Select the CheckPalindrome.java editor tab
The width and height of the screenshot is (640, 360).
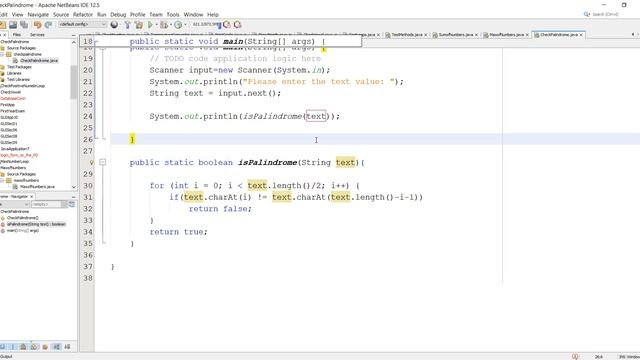coord(558,35)
